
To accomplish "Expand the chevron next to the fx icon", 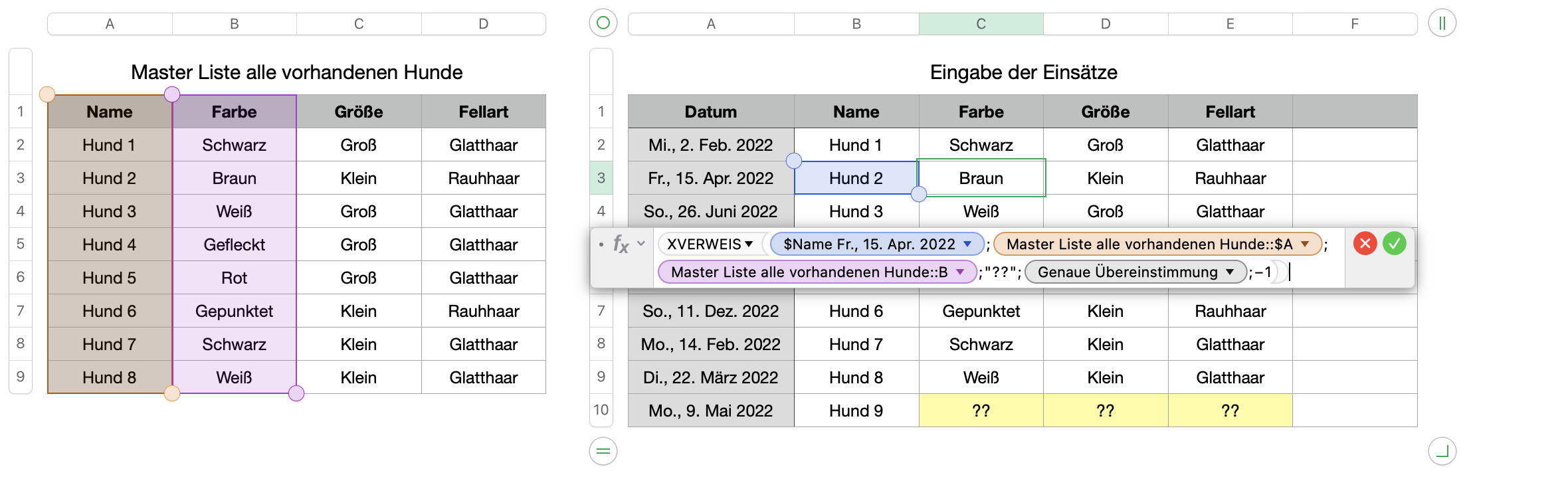I will click(641, 244).
